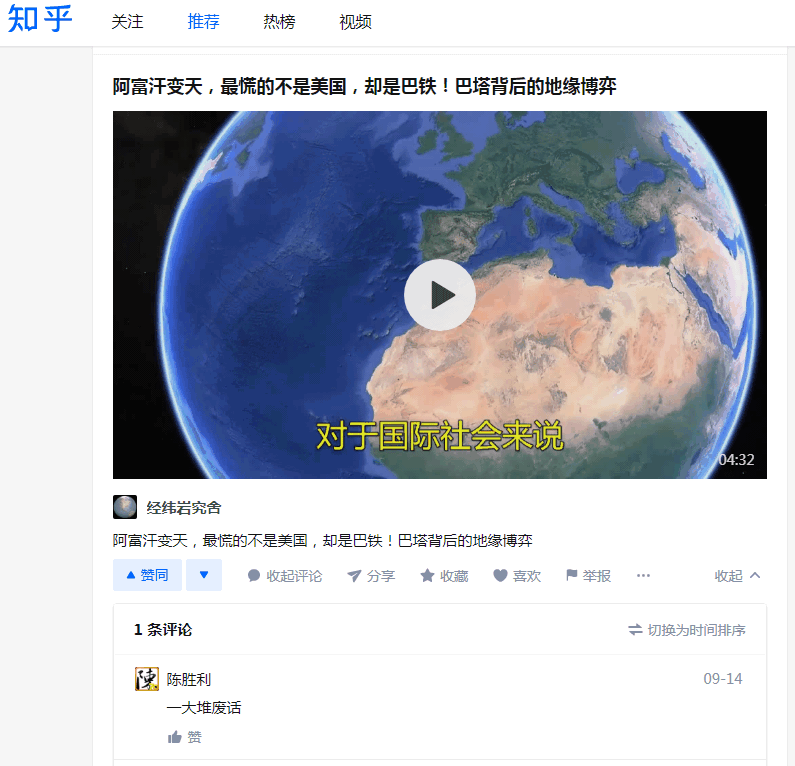Open the 热榜 tab
This screenshot has width=795, height=766.
[x=279, y=22]
